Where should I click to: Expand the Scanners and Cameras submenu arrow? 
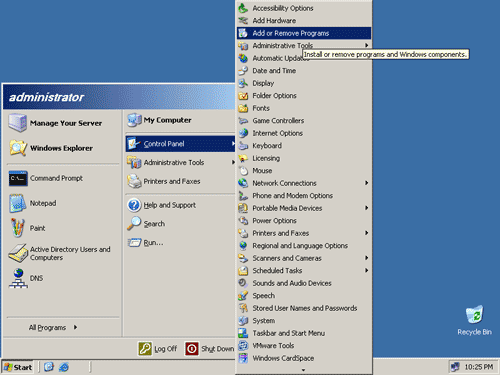[366, 258]
